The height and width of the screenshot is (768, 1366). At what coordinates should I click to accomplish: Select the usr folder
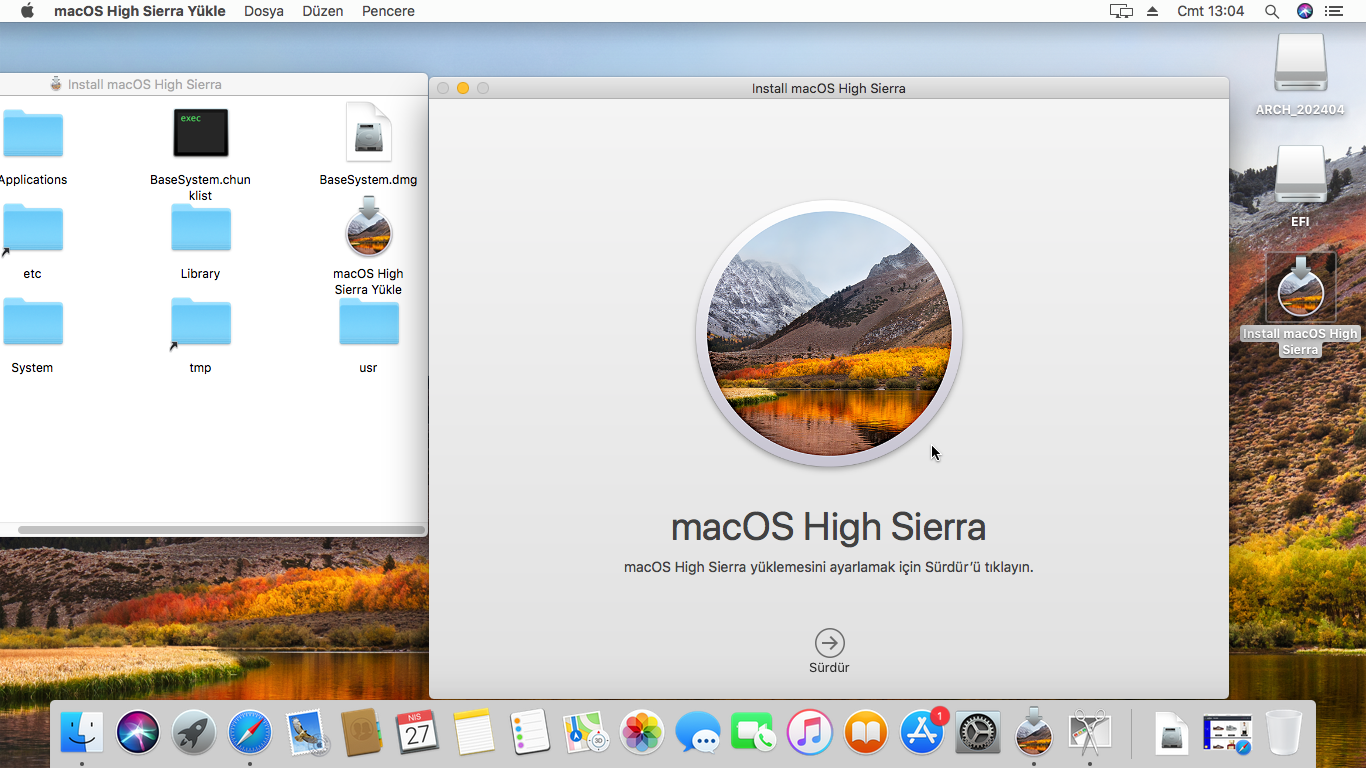point(368,323)
